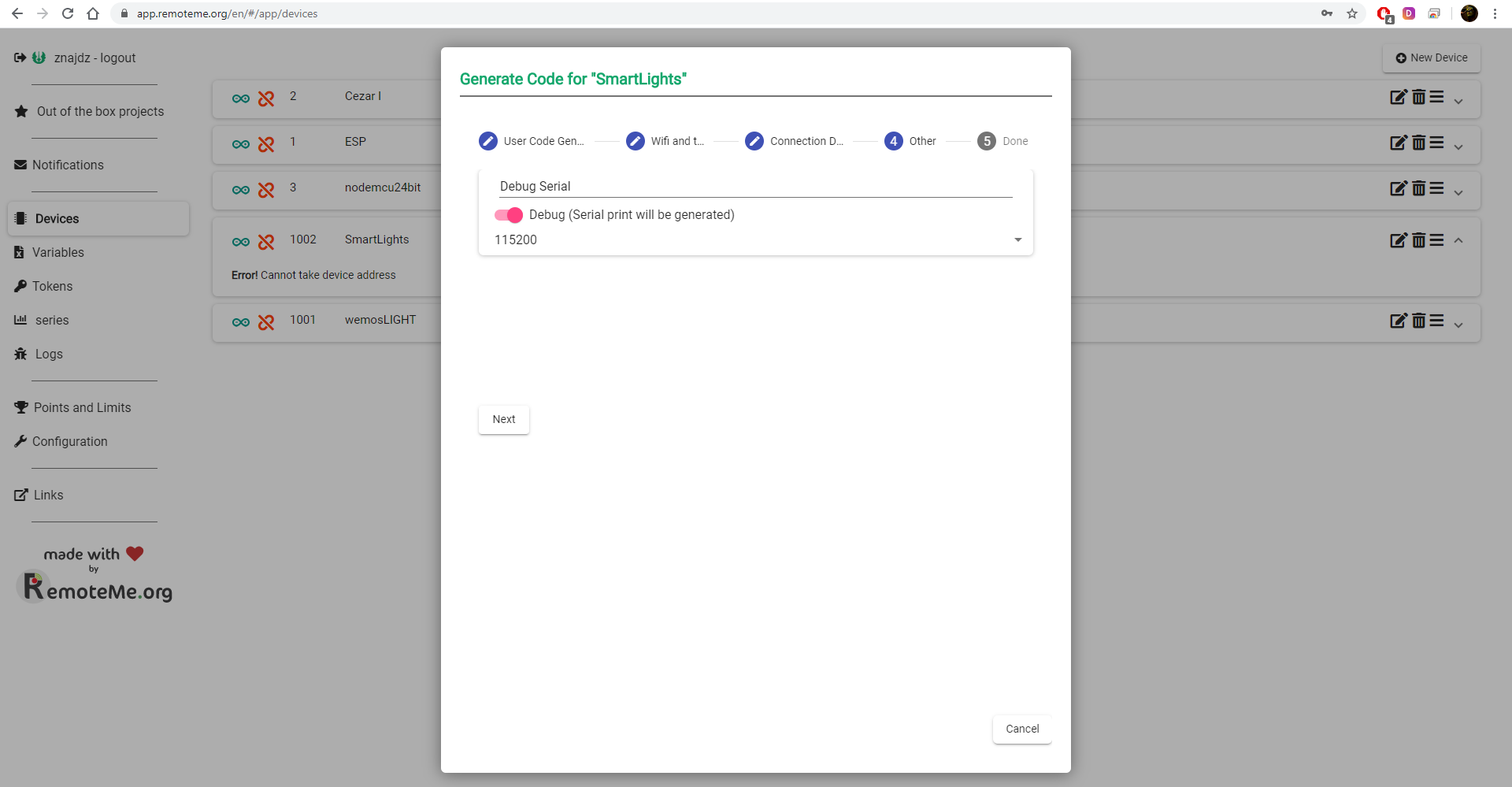Screen dimensions: 1512x787
Task: Open the 115200 baud rate dropdown
Action: tap(756, 239)
